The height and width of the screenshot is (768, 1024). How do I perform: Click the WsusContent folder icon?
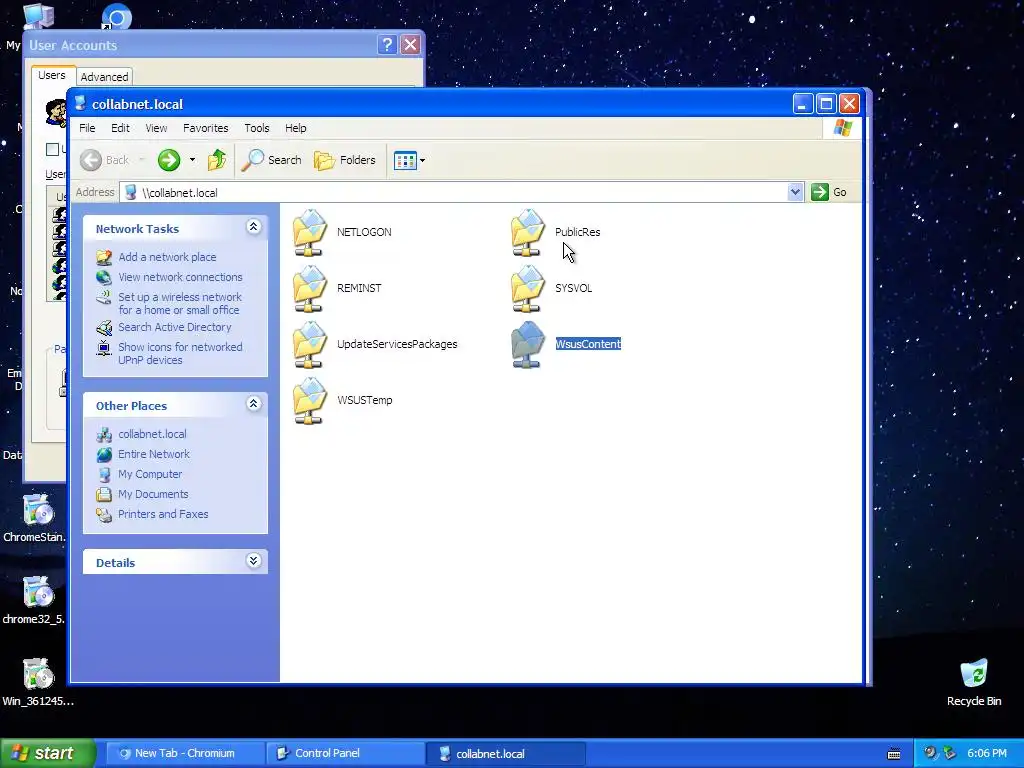tap(528, 345)
